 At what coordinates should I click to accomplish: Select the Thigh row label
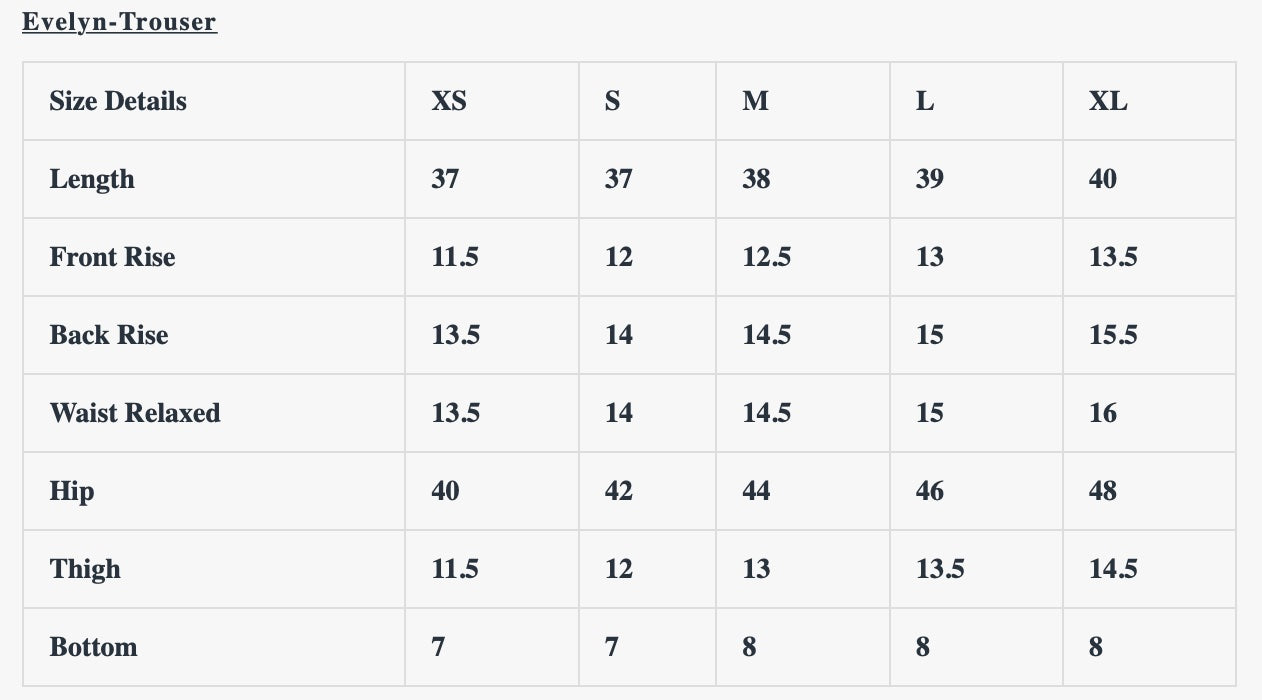[85, 569]
